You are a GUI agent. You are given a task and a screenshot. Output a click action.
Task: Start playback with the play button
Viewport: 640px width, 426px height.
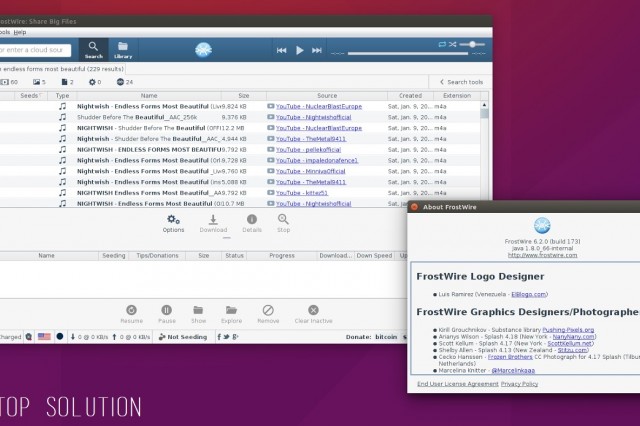[300, 50]
